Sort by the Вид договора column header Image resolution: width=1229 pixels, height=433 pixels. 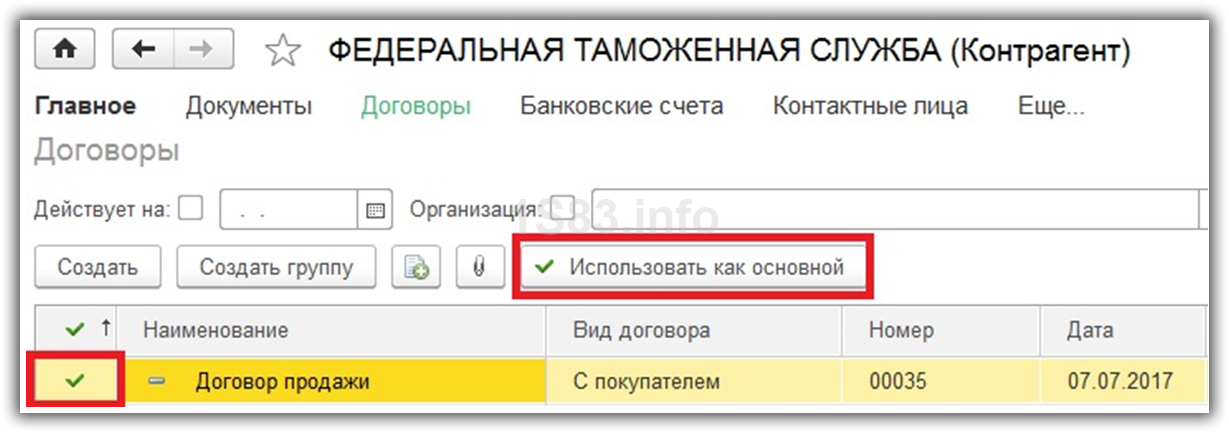pyautogui.click(x=694, y=330)
